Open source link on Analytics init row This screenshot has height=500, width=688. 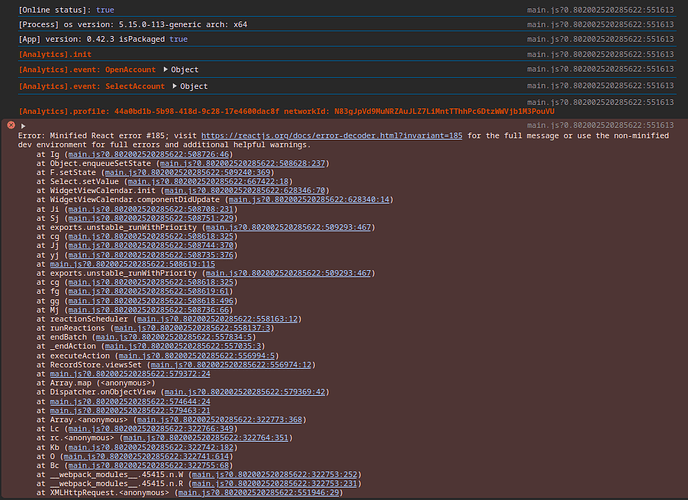tap(600, 54)
